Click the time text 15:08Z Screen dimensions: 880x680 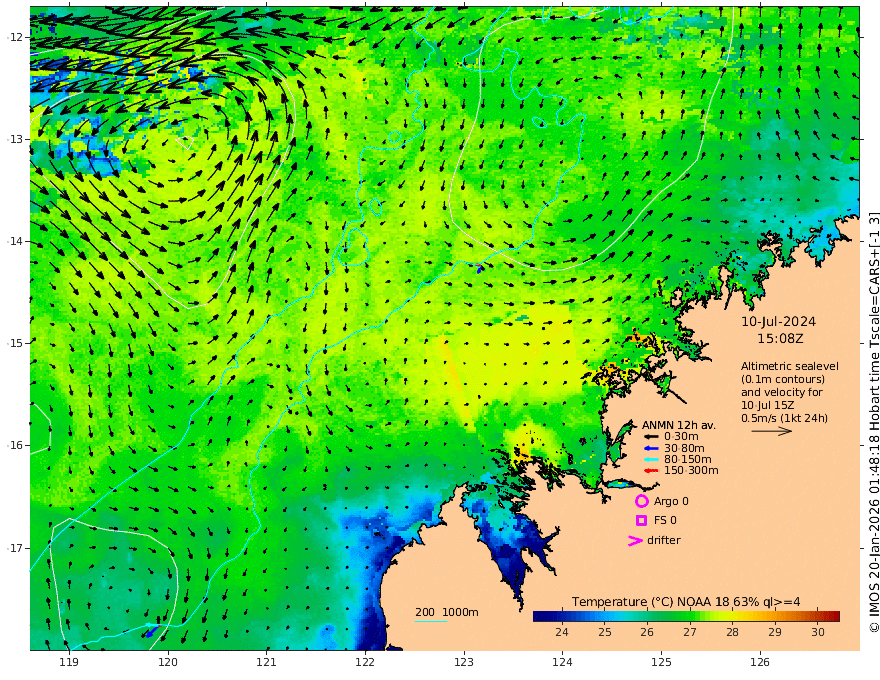click(780, 339)
